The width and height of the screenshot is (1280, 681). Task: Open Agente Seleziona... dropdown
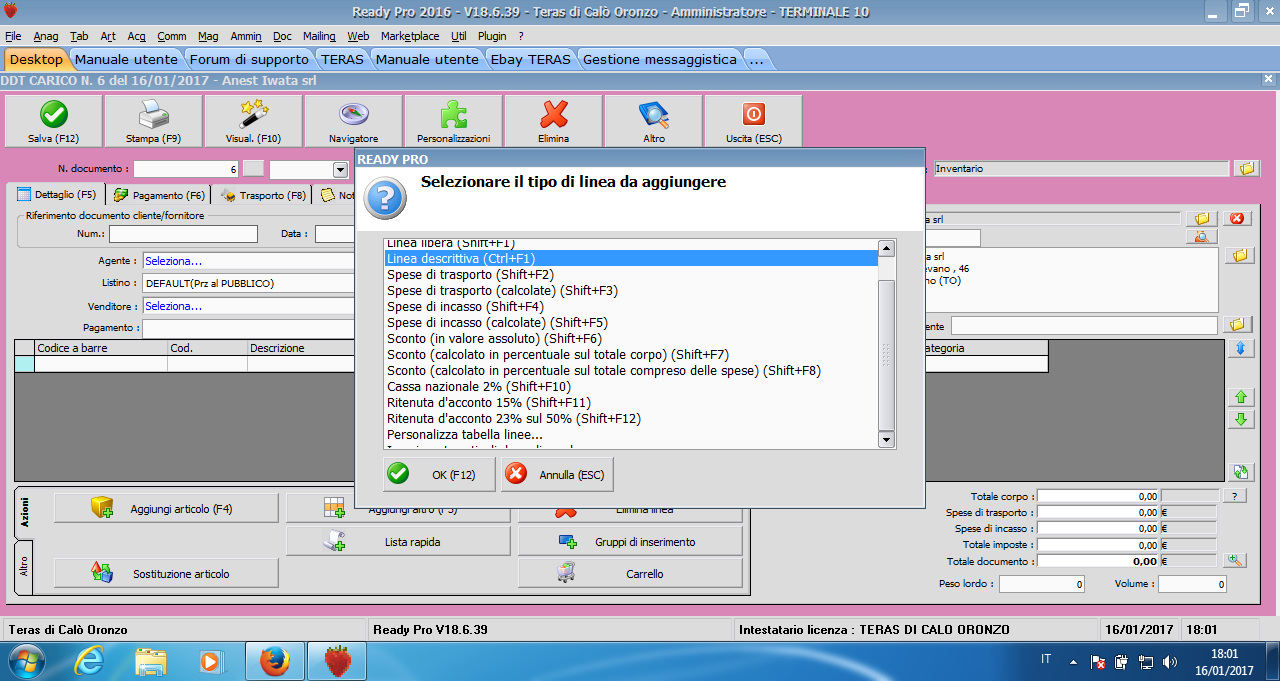click(x=249, y=261)
